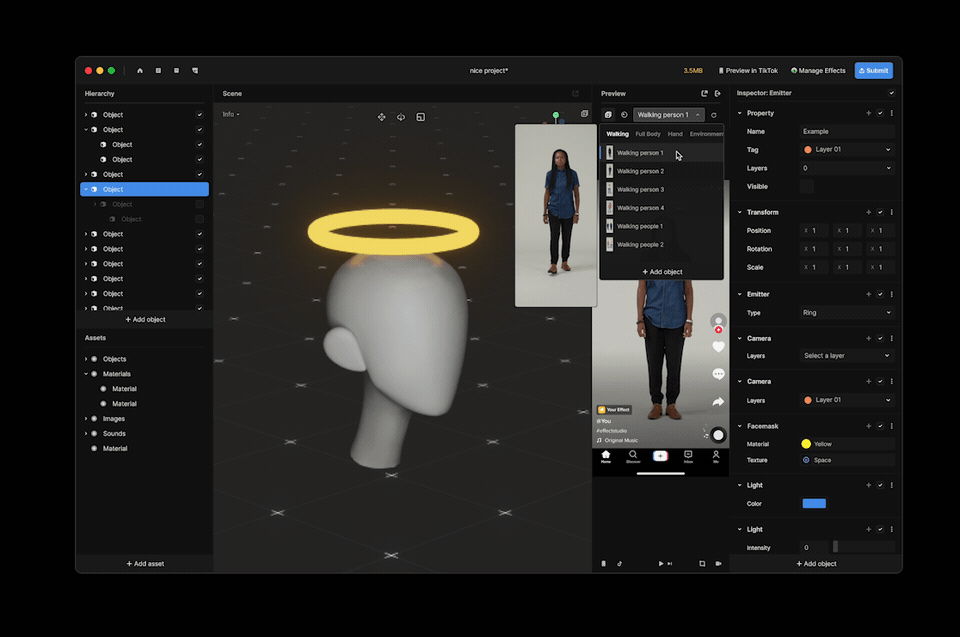Image resolution: width=960 pixels, height=637 pixels.
Task: Open the Layers dropdown showing 0
Action: pyautogui.click(x=847, y=168)
